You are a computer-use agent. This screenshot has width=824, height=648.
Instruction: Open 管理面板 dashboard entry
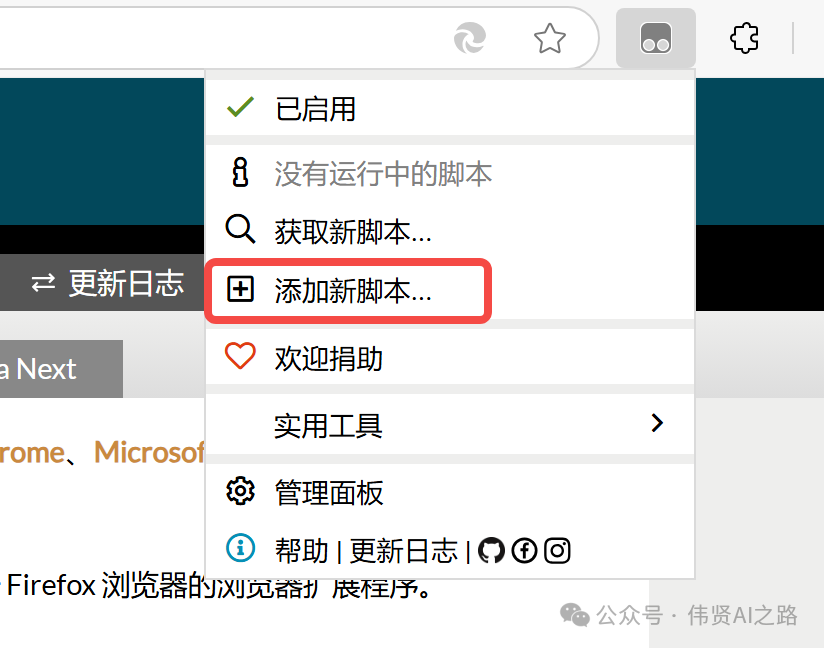tap(450, 492)
